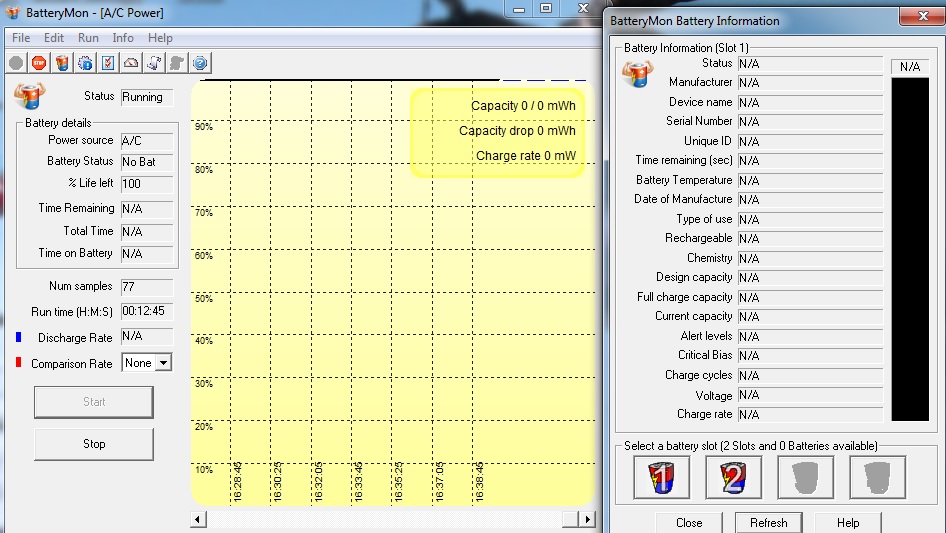The width and height of the screenshot is (946, 533).
Task: Click the checklist toolbar icon
Action: (x=108, y=63)
